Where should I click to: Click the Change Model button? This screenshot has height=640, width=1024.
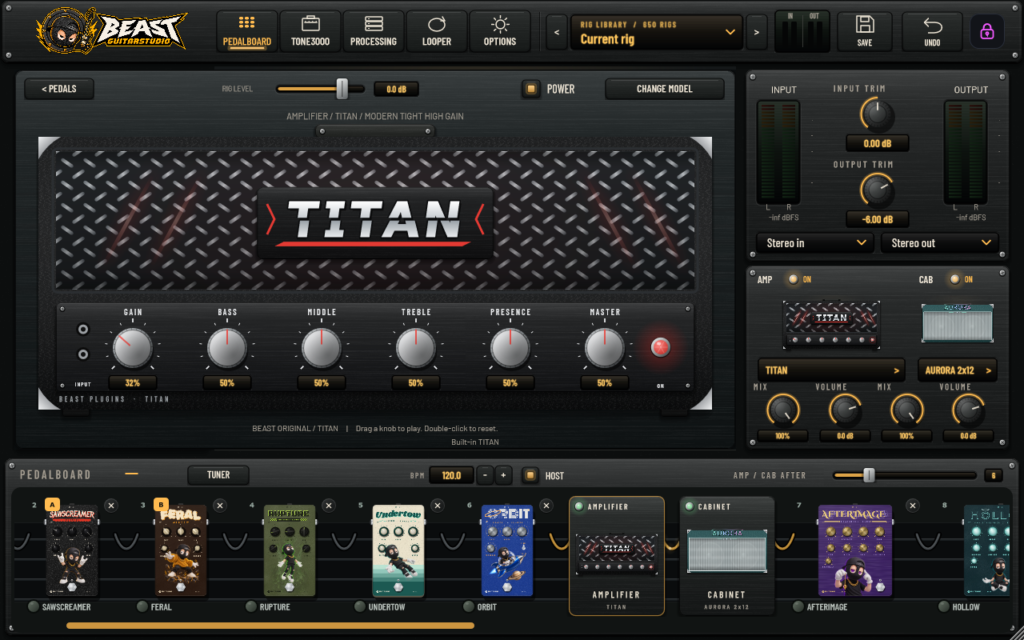(664, 89)
